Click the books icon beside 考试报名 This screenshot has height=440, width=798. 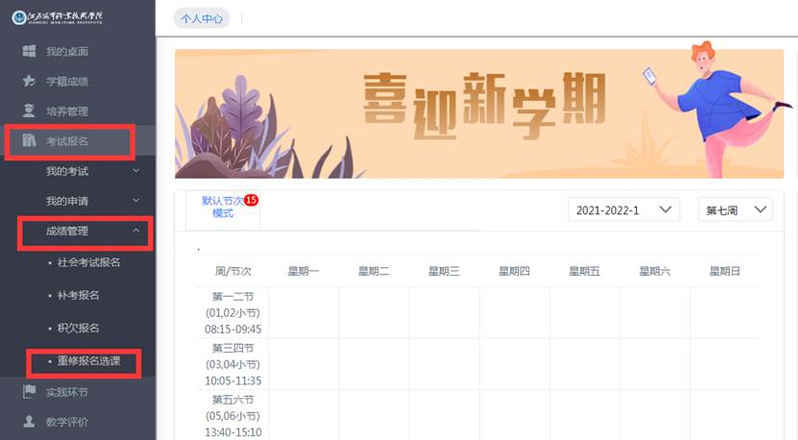click(29, 141)
